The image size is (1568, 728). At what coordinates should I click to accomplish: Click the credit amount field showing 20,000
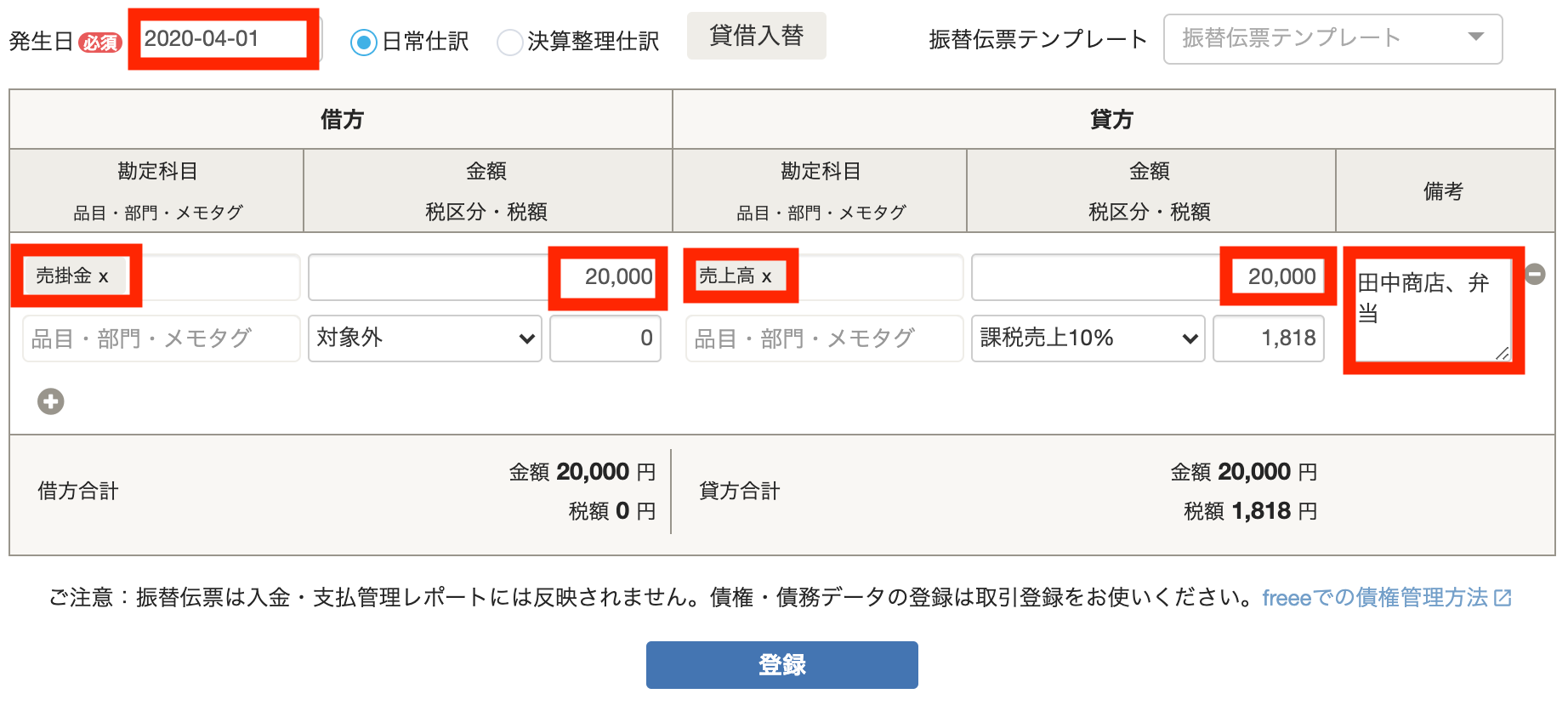click(1148, 277)
